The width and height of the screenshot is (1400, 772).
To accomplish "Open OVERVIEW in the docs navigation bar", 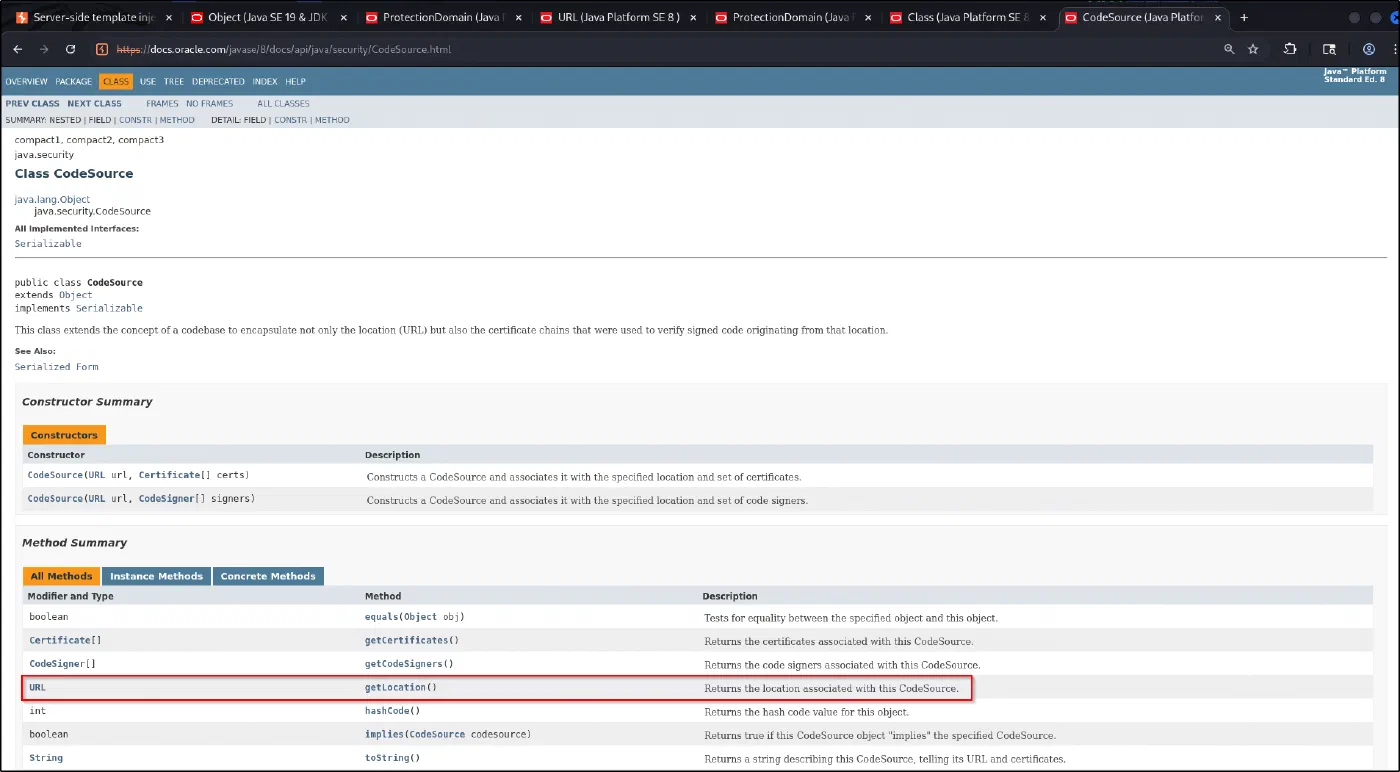I will pos(26,82).
